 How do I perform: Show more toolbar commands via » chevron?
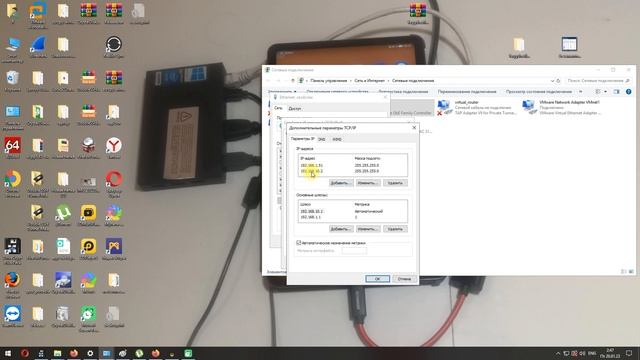click(x=581, y=92)
